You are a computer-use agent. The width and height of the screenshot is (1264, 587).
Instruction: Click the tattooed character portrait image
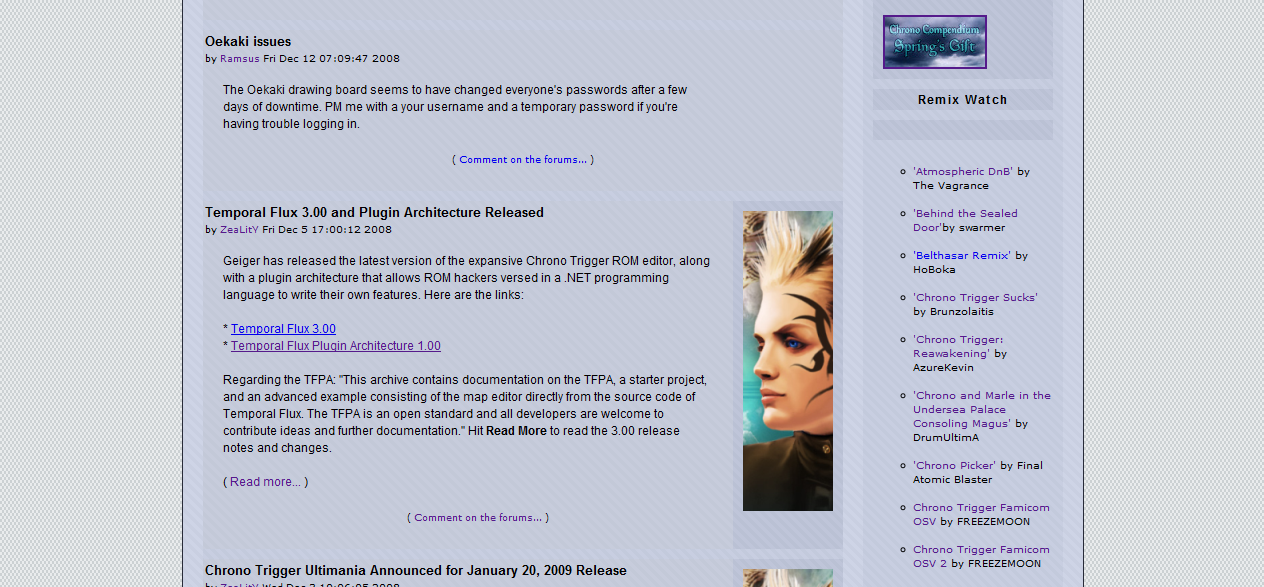click(x=788, y=361)
